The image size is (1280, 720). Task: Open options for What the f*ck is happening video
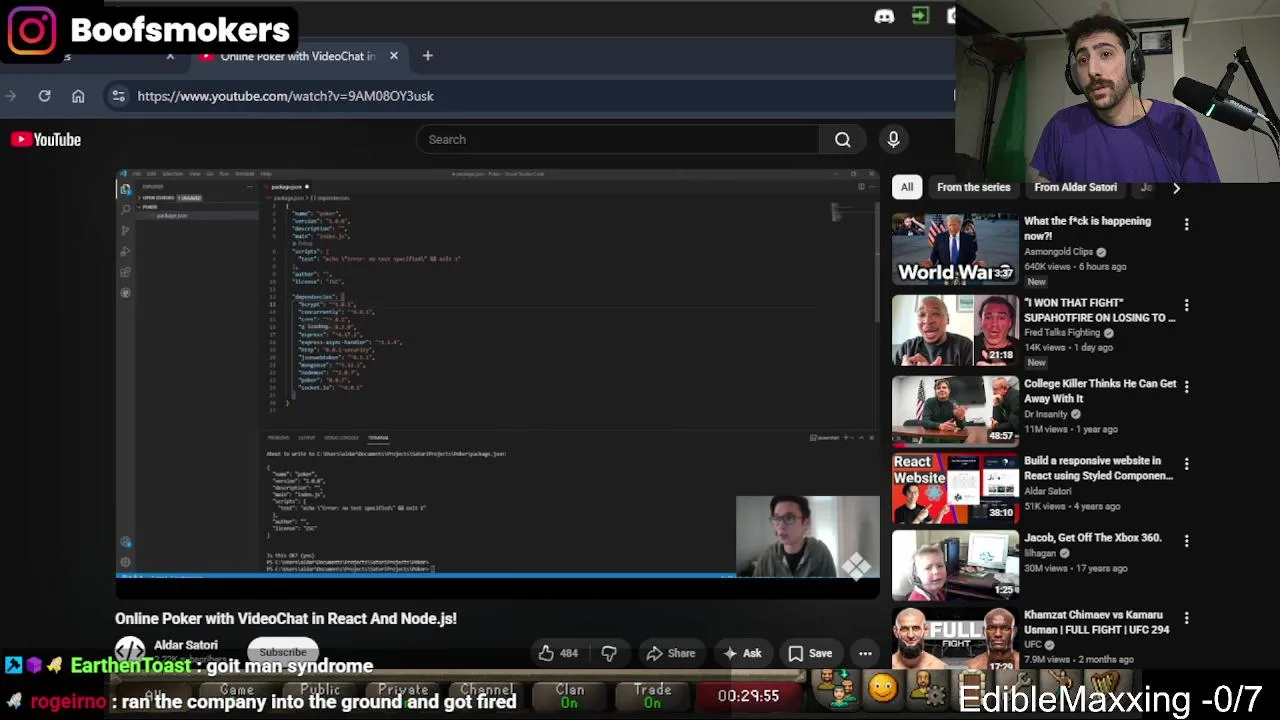(x=1186, y=225)
